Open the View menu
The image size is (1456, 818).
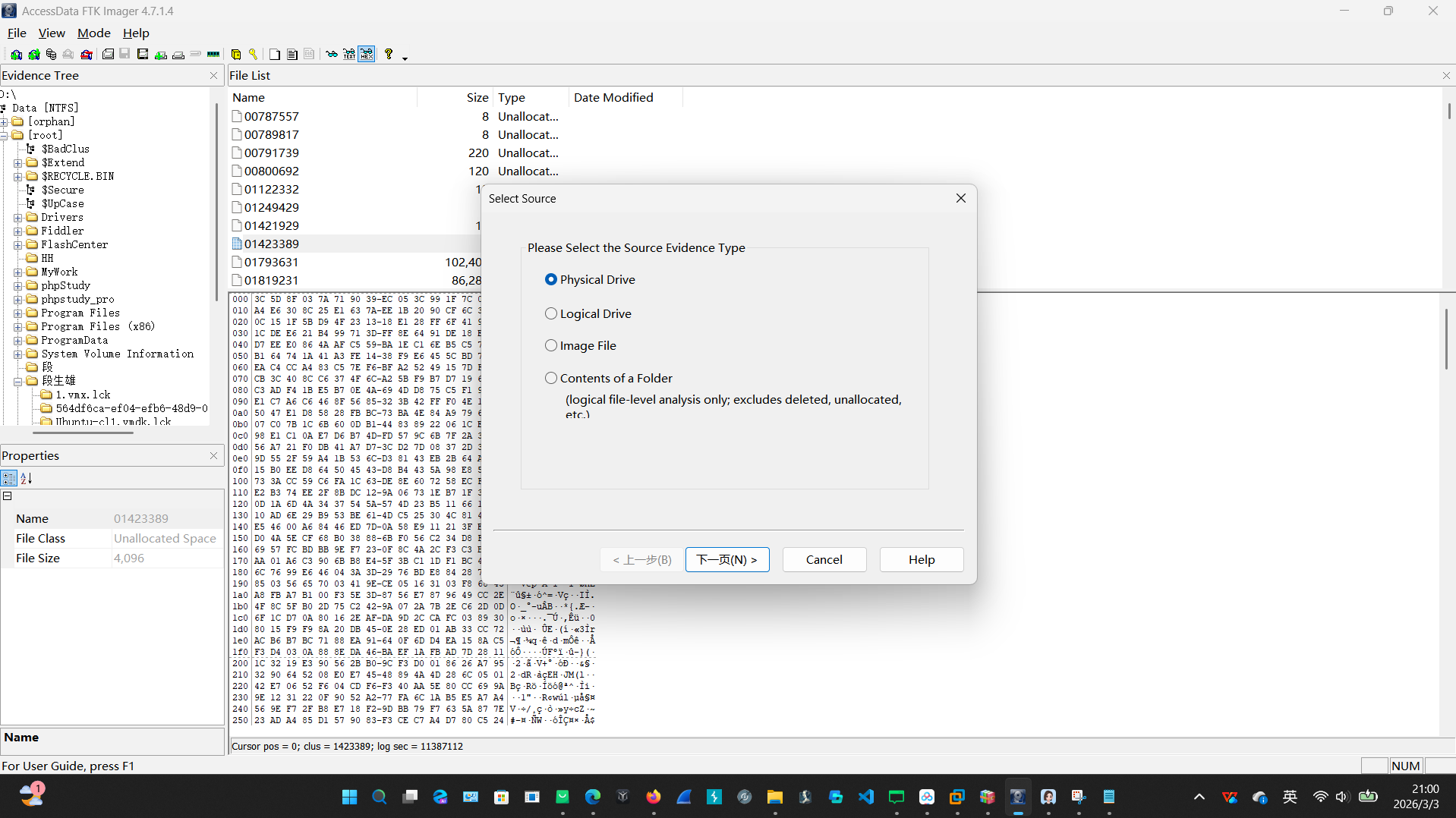pos(52,33)
